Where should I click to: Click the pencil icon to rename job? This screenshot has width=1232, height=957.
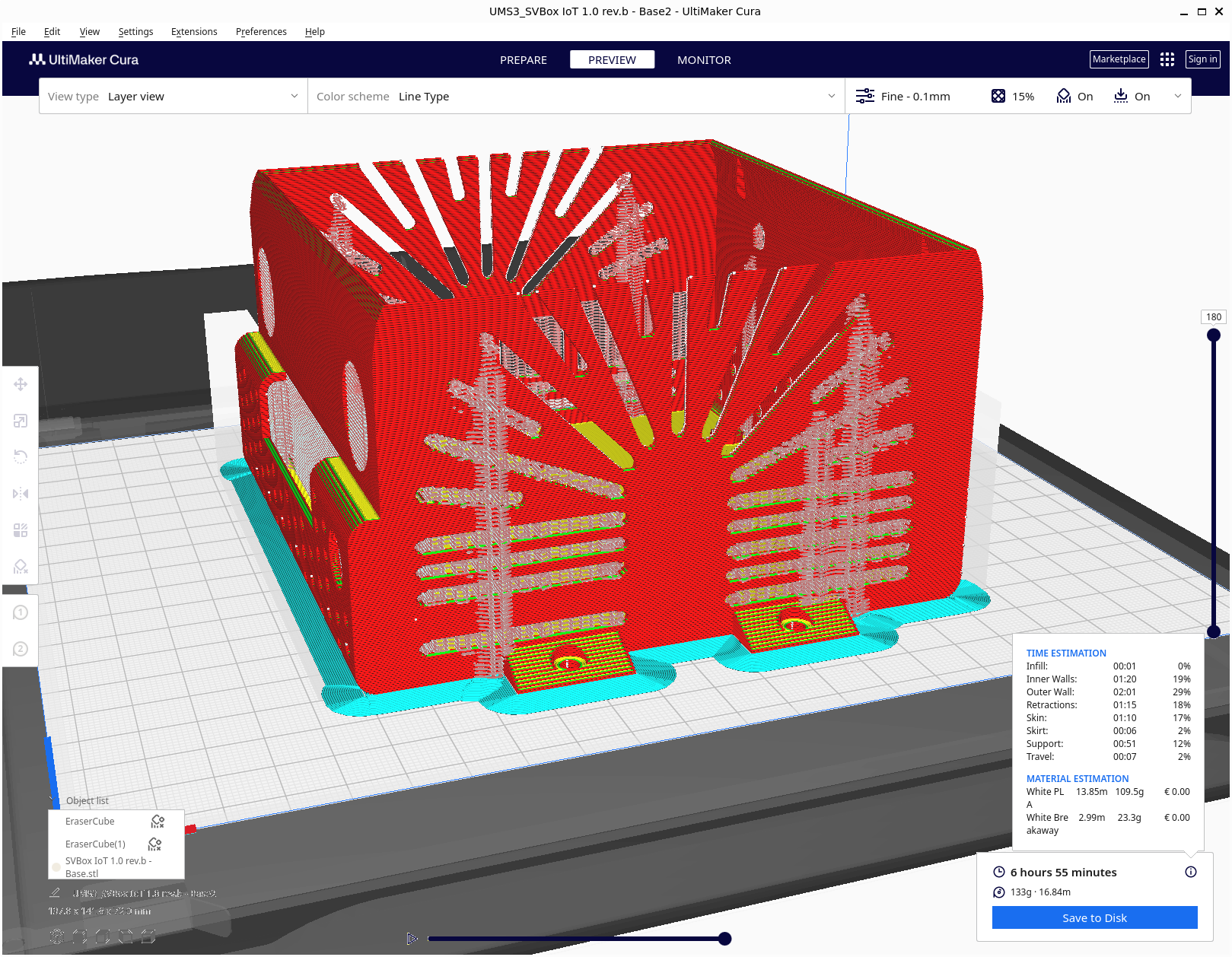(x=55, y=893)
